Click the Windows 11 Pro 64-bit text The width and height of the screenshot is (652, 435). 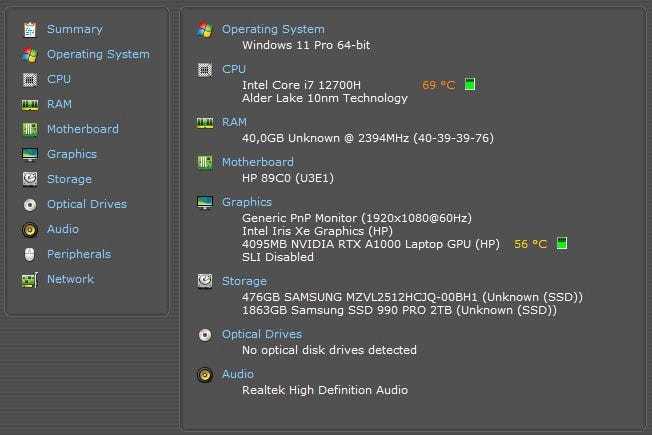click(306, 45)
